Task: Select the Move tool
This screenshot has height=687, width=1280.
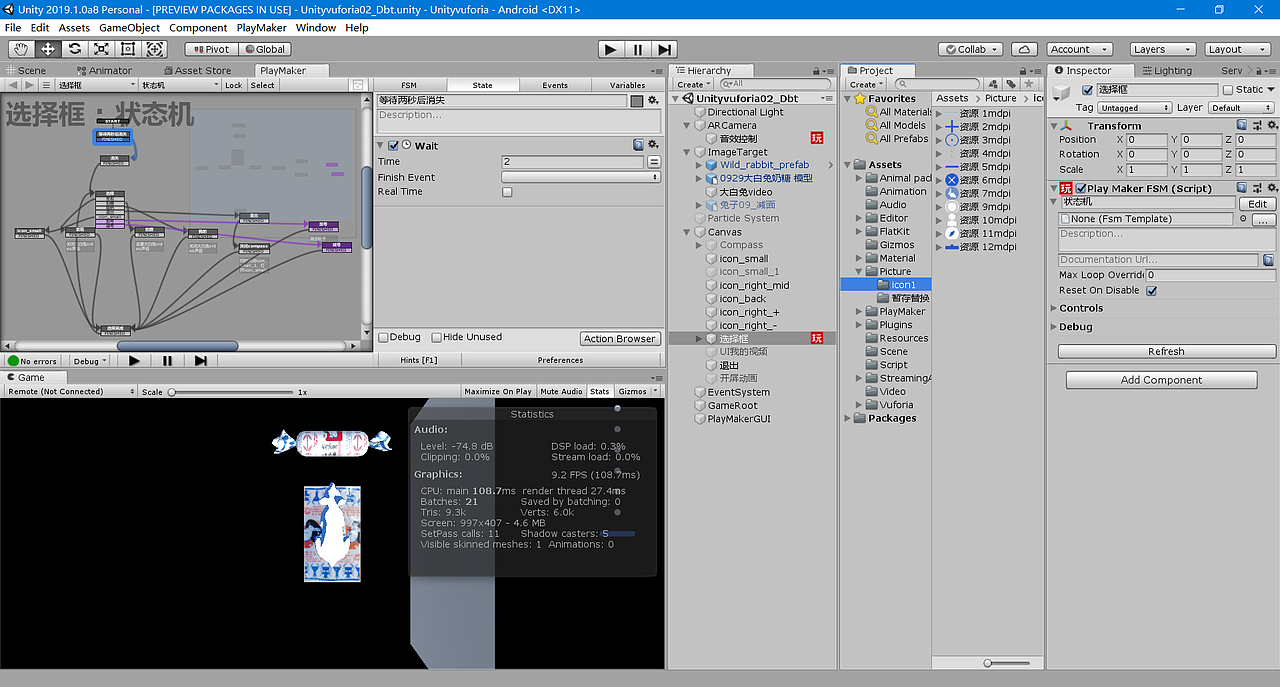Action: [x=48, y=49]
